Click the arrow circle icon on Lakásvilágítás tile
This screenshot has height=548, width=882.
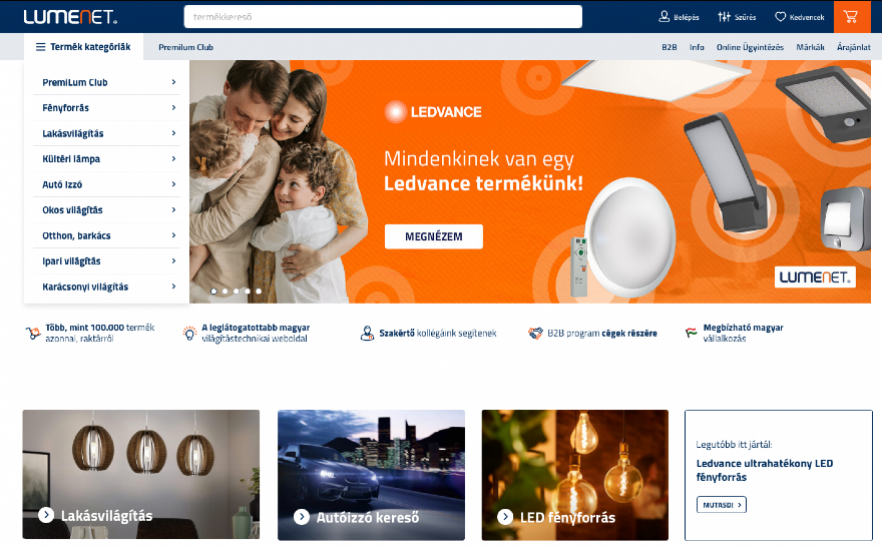(x=46, y=515)
